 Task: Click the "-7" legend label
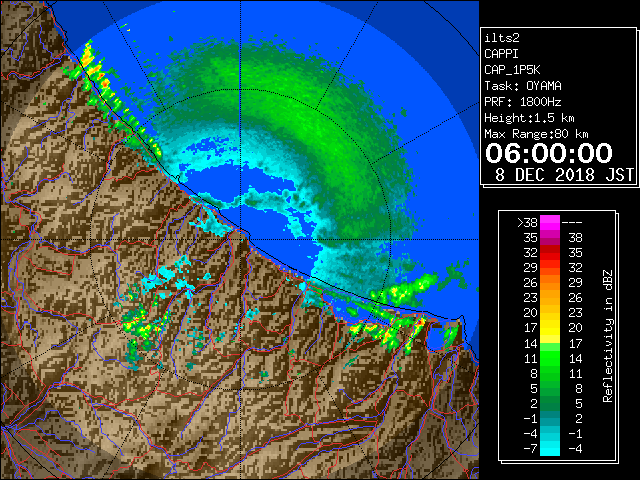pos(530,449)
